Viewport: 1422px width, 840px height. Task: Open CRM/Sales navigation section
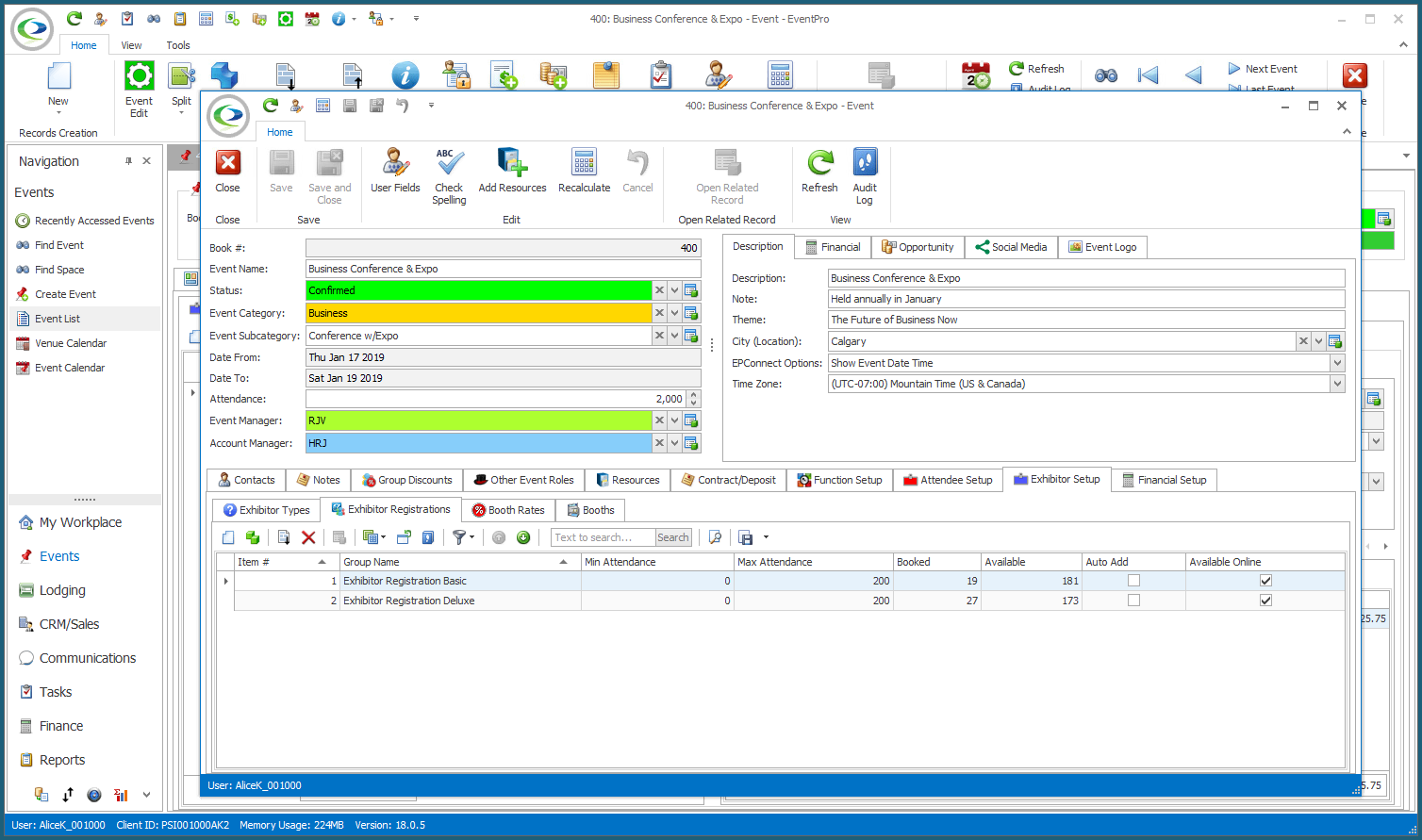pyautogui.click(x=69, y=624)
